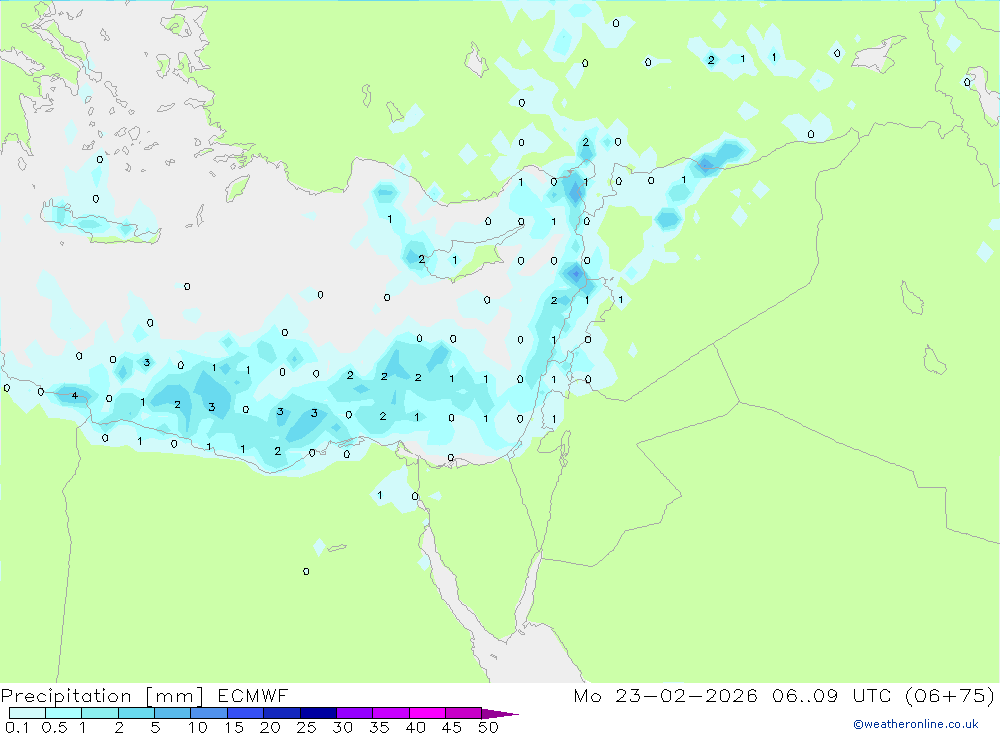Click the 1–2 mm legend color swatch
This screenshot has height=733, width=1000.
99,713
